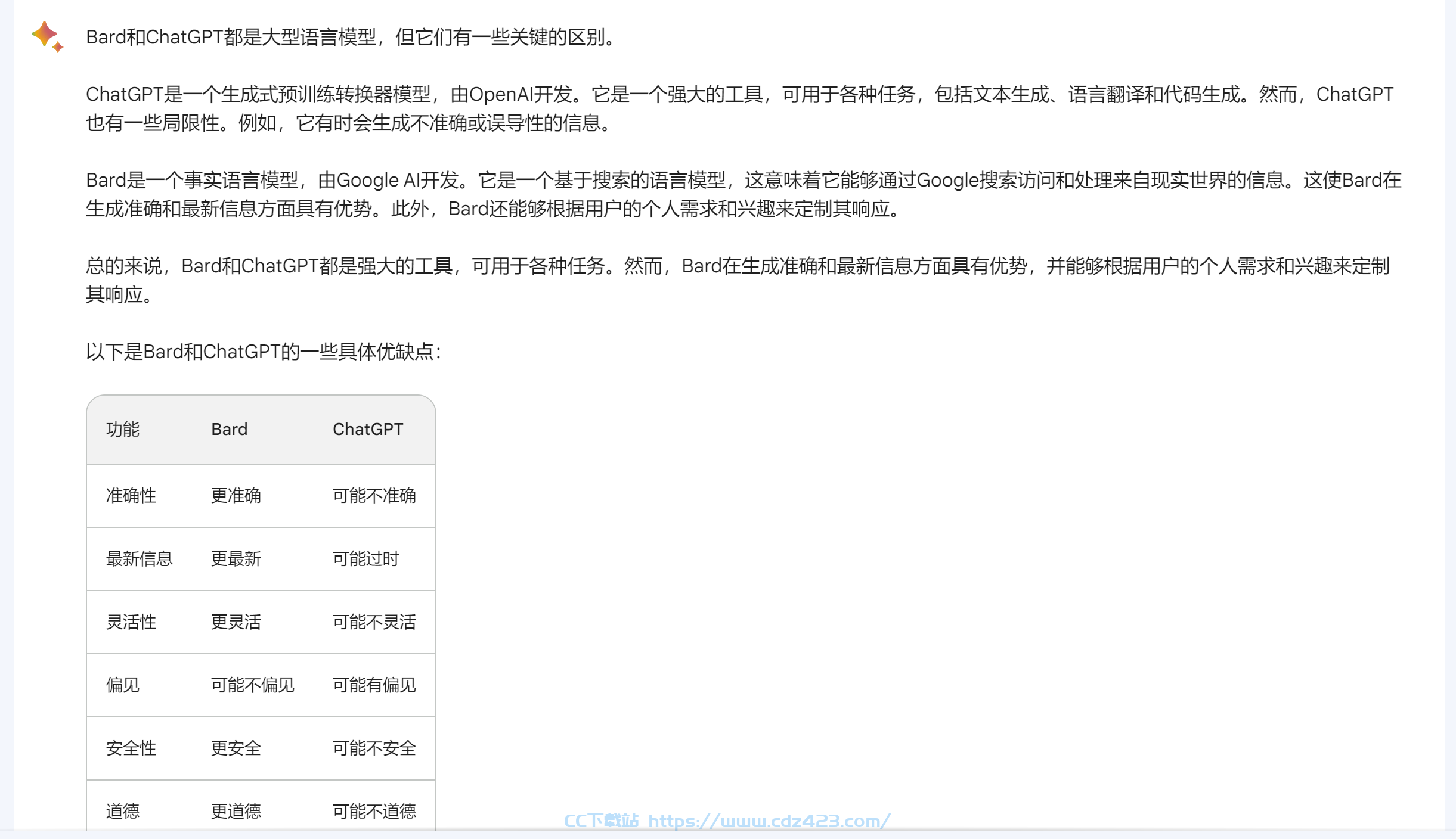Image resolution: width=1456 pixels, height=839 pixels.
Task: Click the paragraph starting '总的来说'
Action: pyautogui.click(x=738, y=280)
